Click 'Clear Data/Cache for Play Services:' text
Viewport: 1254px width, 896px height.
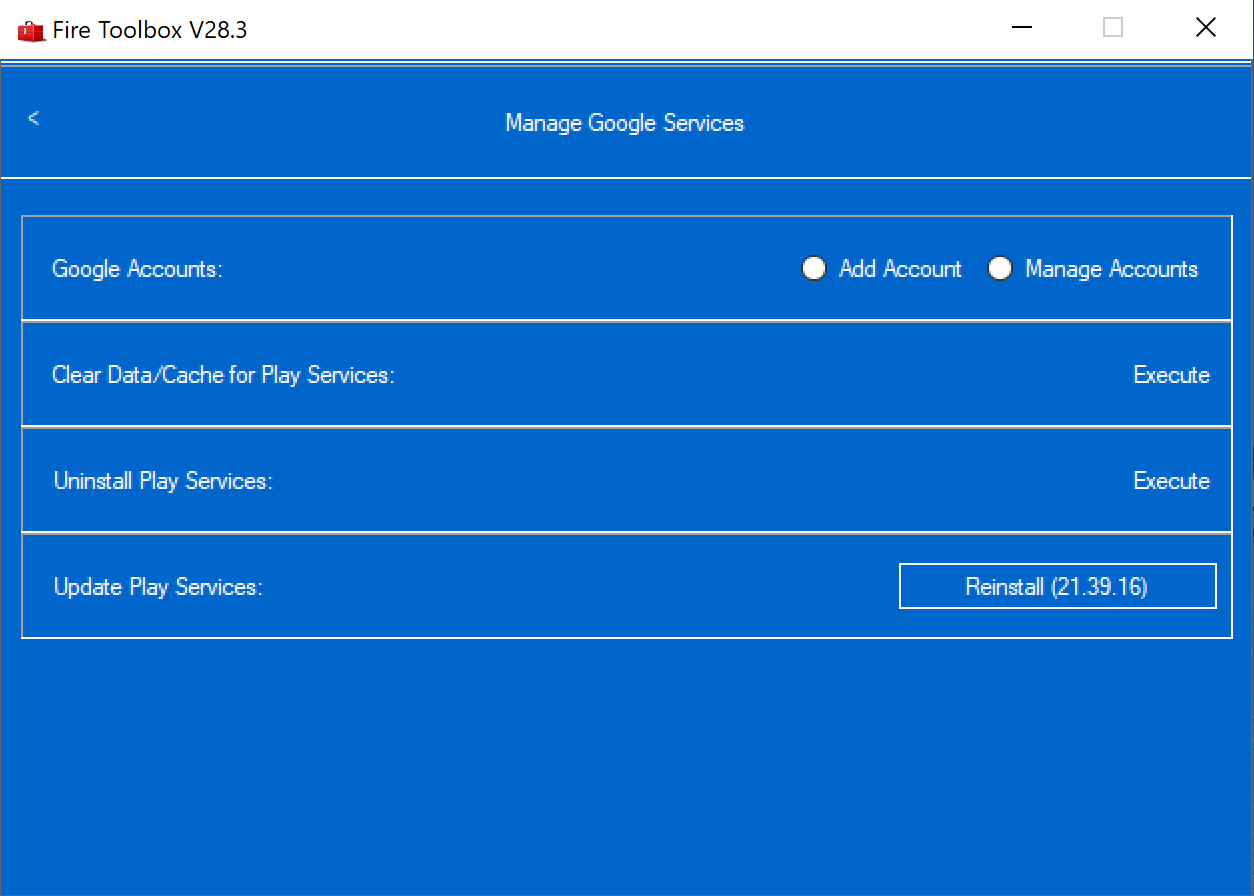pos(223,375)
